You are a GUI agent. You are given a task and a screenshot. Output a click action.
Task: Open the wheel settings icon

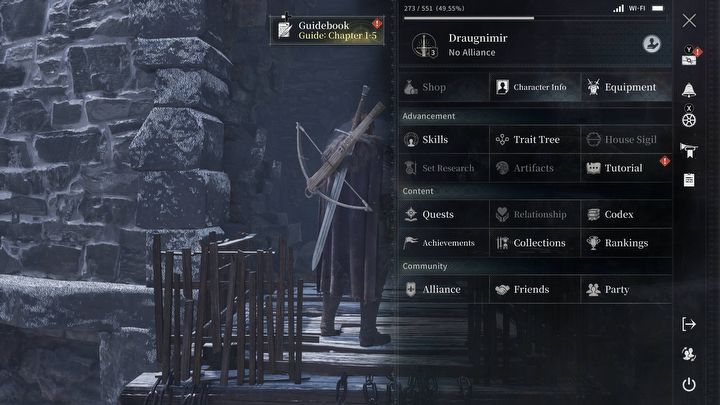click(x=689, y=120)
